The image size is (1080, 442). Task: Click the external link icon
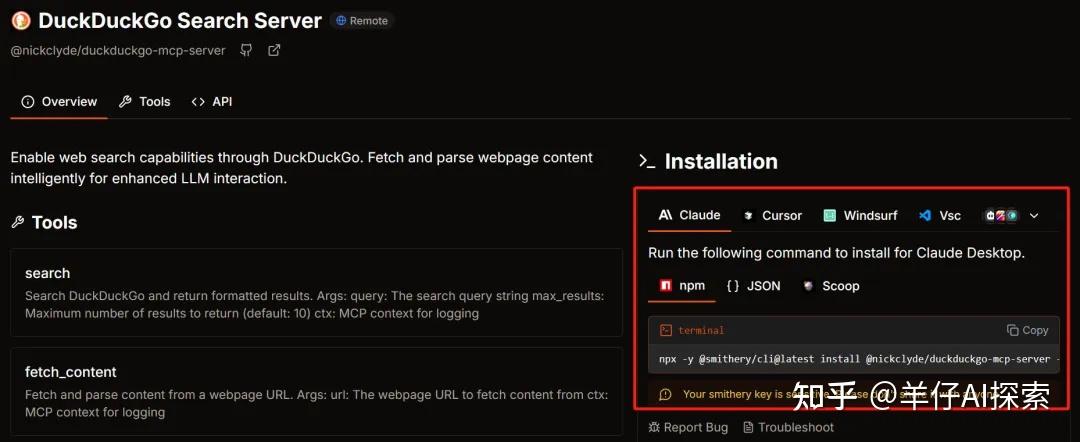[274, 50]
